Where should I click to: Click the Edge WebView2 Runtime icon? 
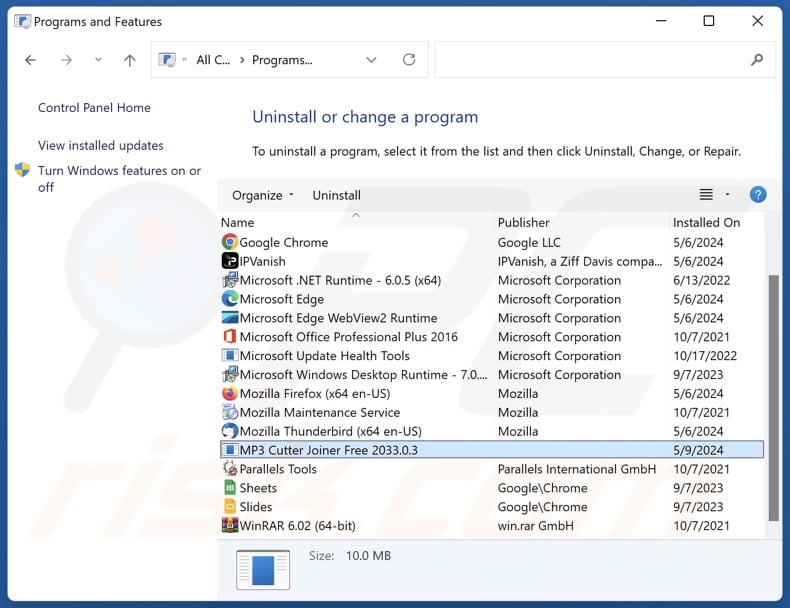coord(230,318)
